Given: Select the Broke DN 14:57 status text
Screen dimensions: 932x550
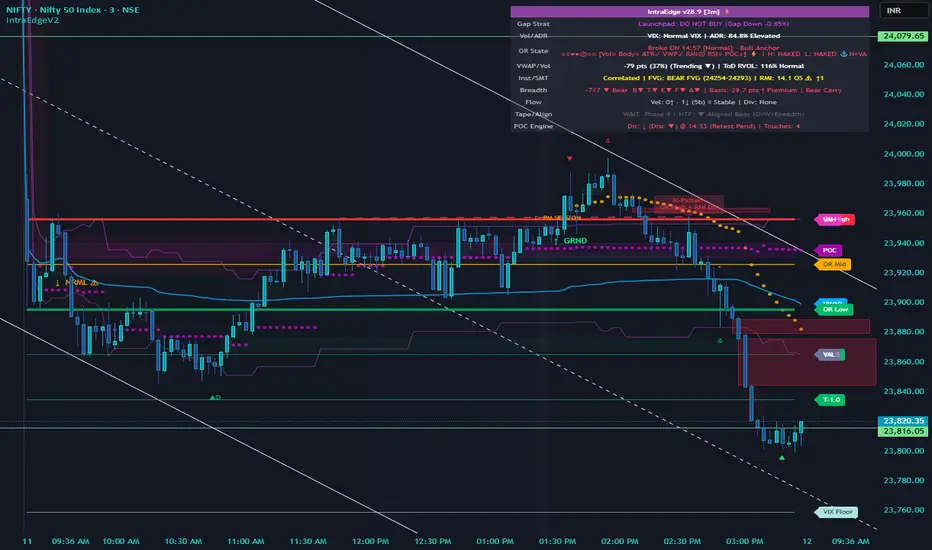Looking at the screenshot, I should tap(713, 48).
